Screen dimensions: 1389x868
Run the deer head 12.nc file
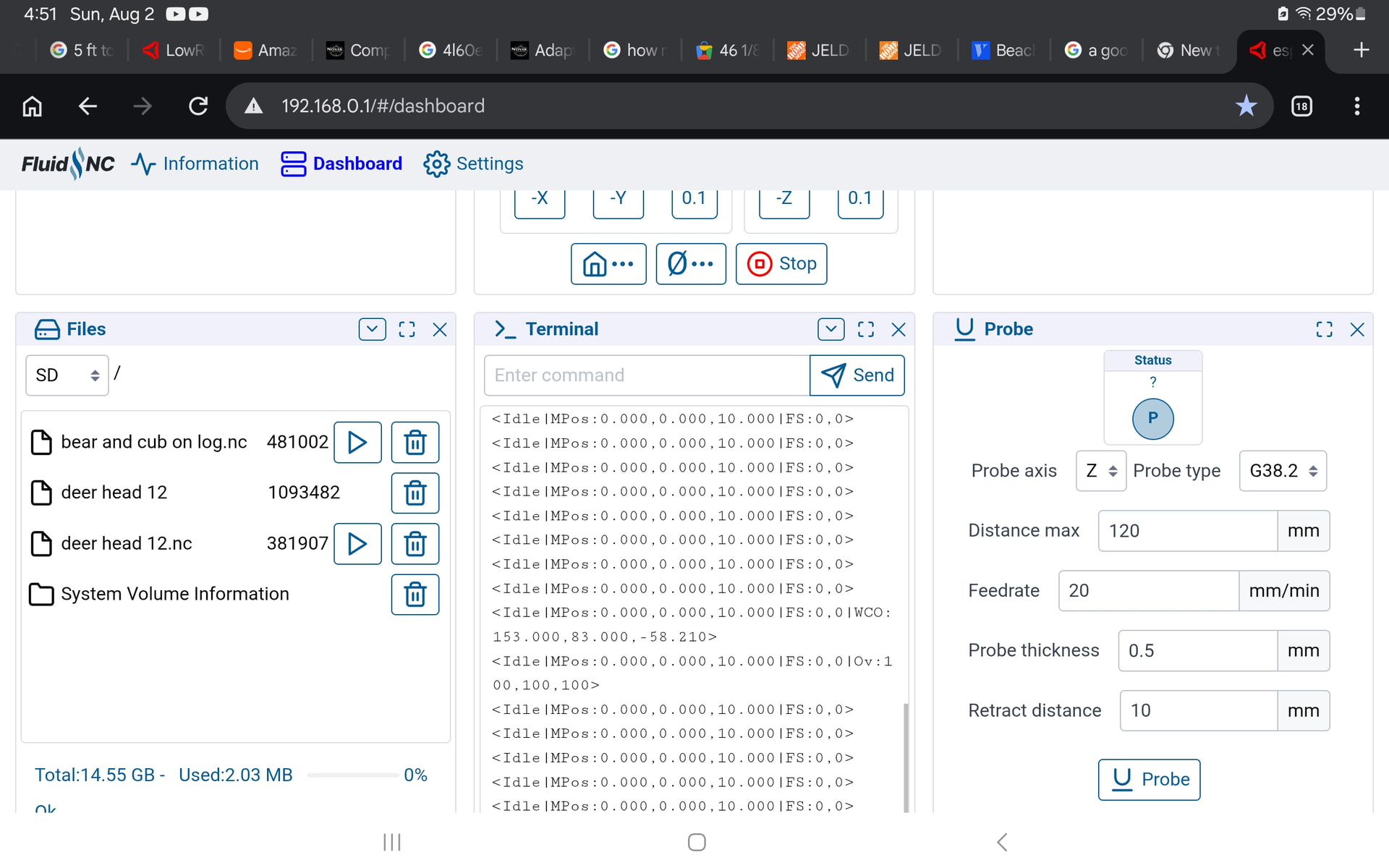[357, 543]
